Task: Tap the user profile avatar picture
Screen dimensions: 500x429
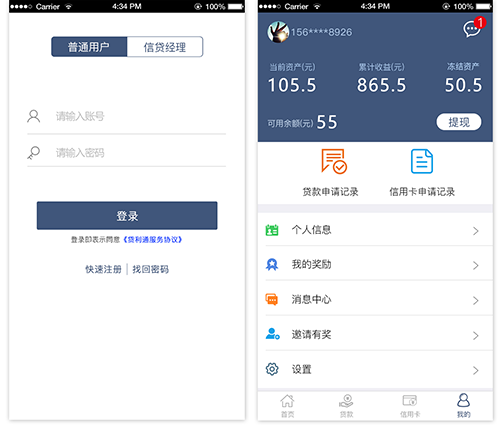Action: (x=278, y=32)
